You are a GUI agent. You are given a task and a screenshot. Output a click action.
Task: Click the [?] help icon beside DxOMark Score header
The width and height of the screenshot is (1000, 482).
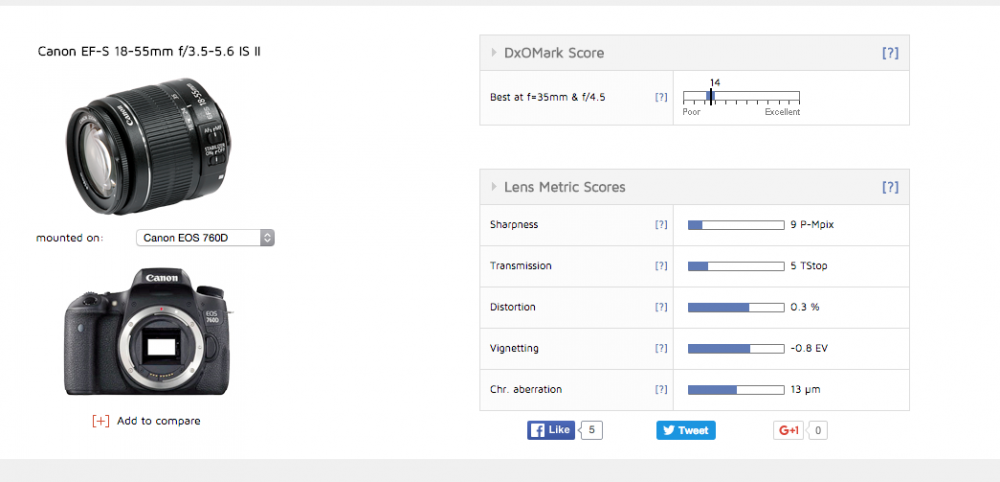[x=890, y=53]
